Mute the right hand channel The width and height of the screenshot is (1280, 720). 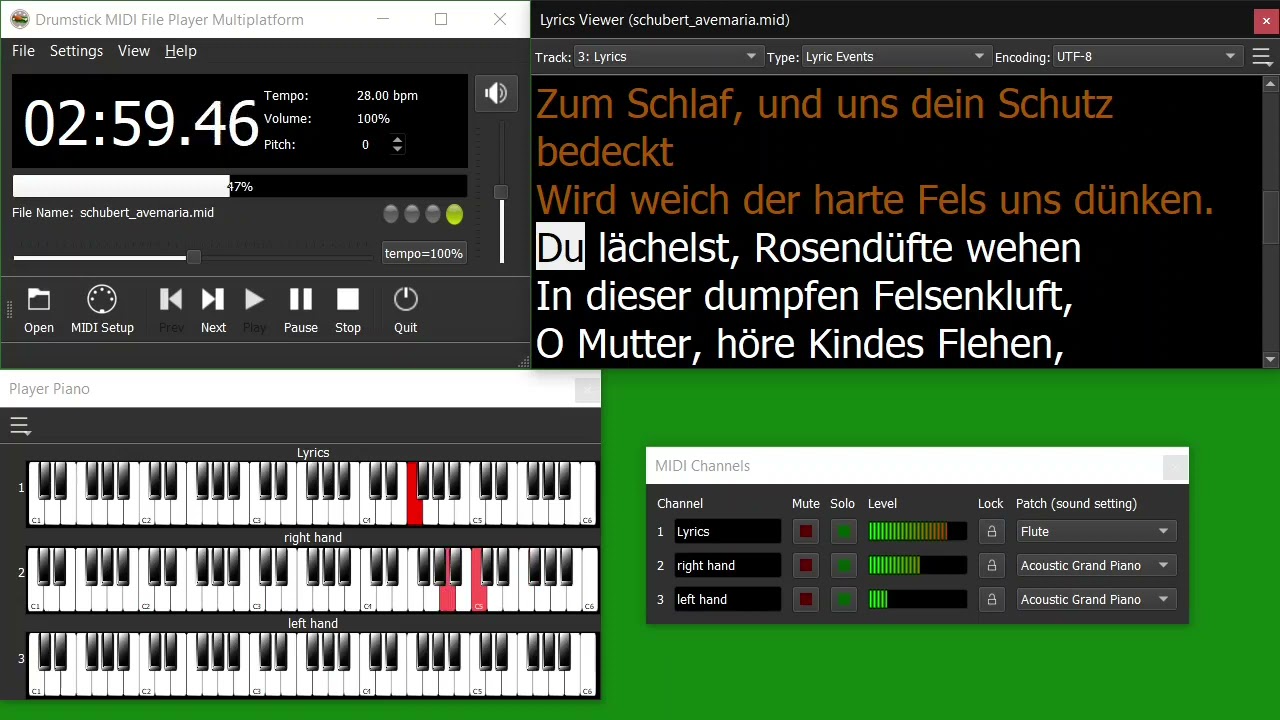click(806, 566)
